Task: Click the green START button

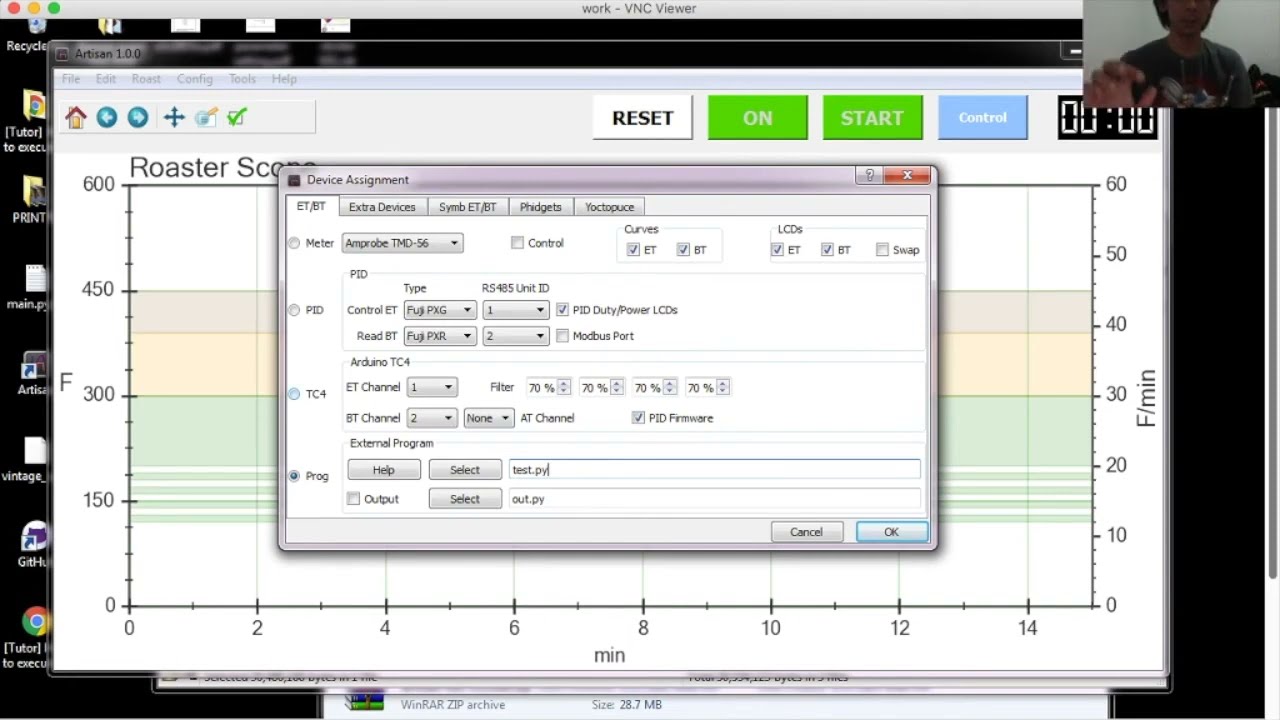Action: (872, 118)
